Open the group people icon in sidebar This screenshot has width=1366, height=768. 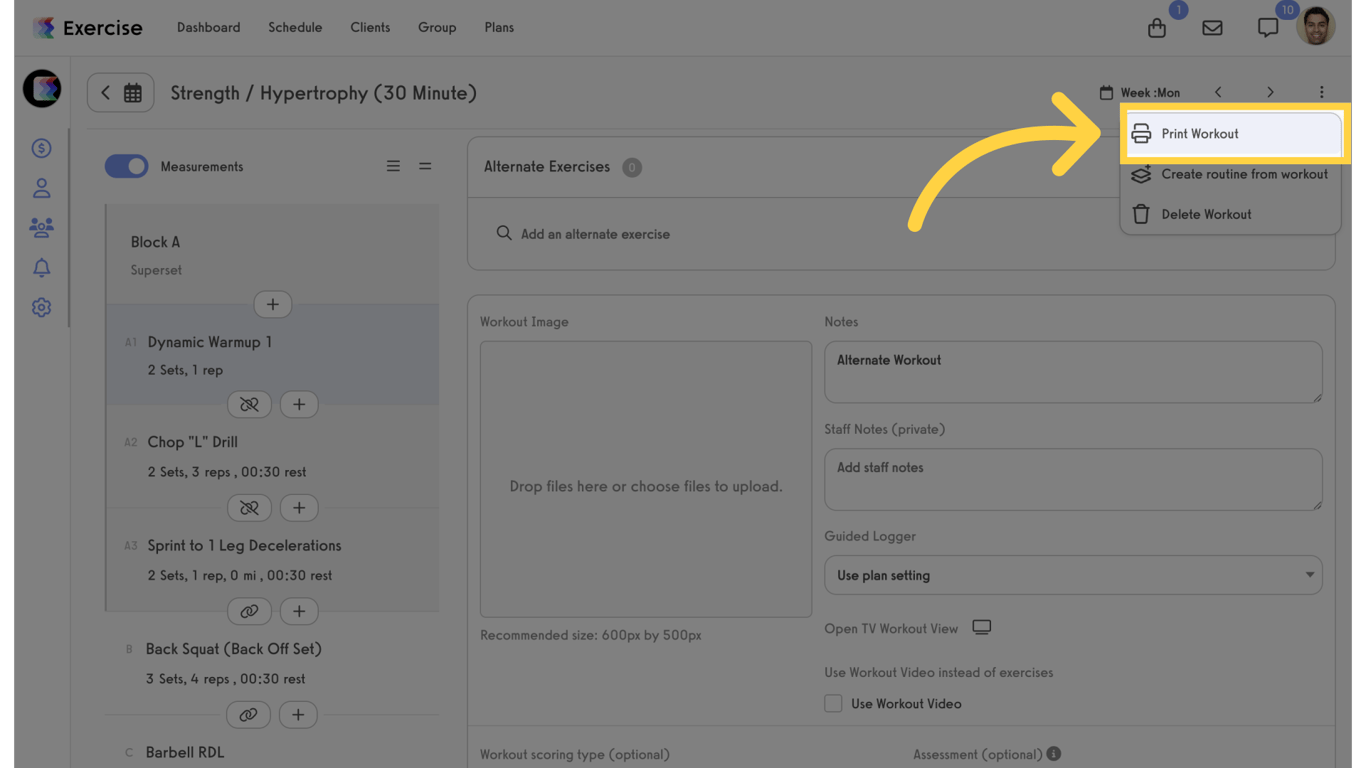point(41,228)
